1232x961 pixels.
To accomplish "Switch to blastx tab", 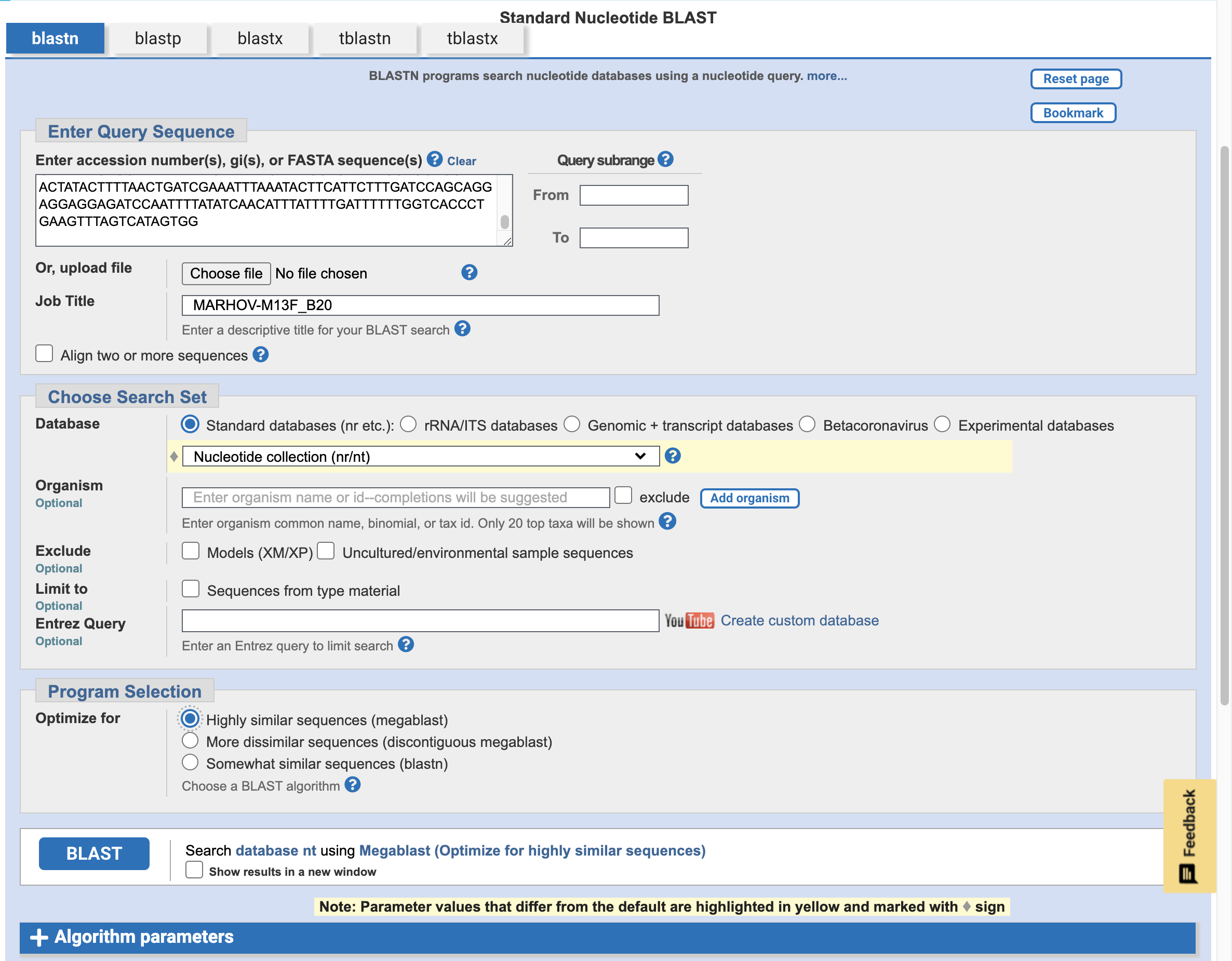I will pos(260,38).
